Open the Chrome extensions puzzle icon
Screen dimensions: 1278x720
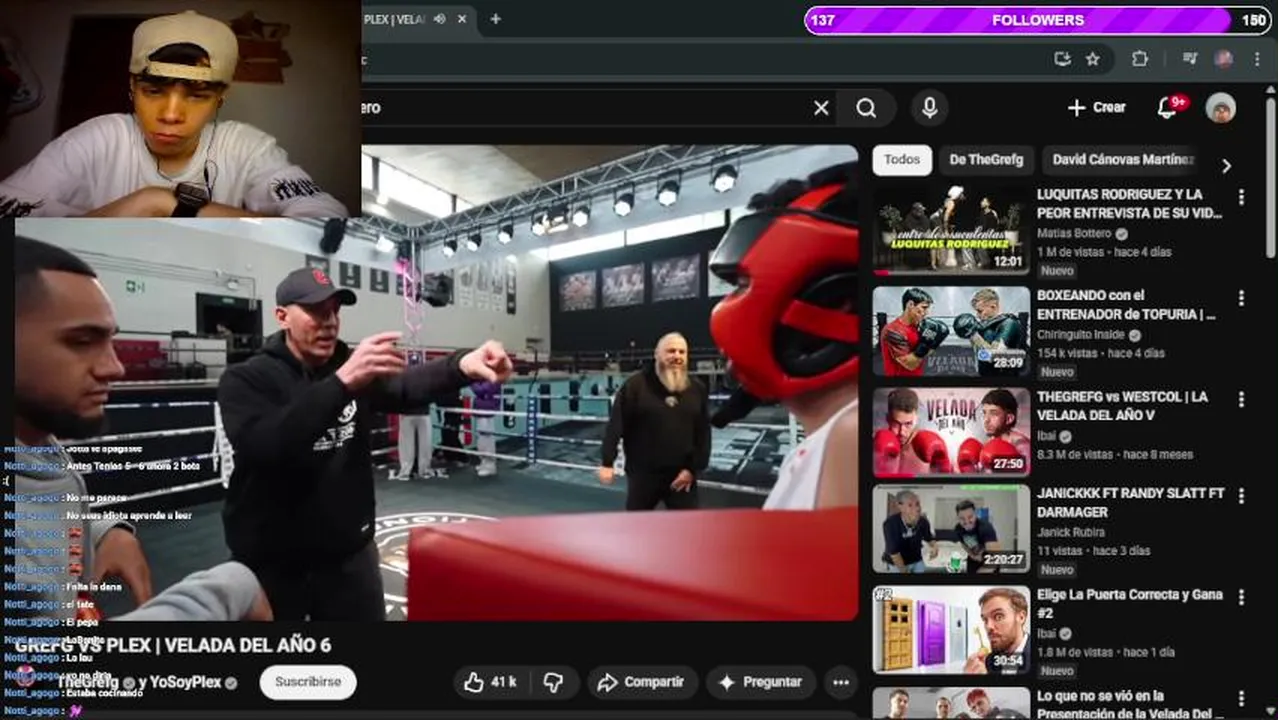click(1140, 59)
